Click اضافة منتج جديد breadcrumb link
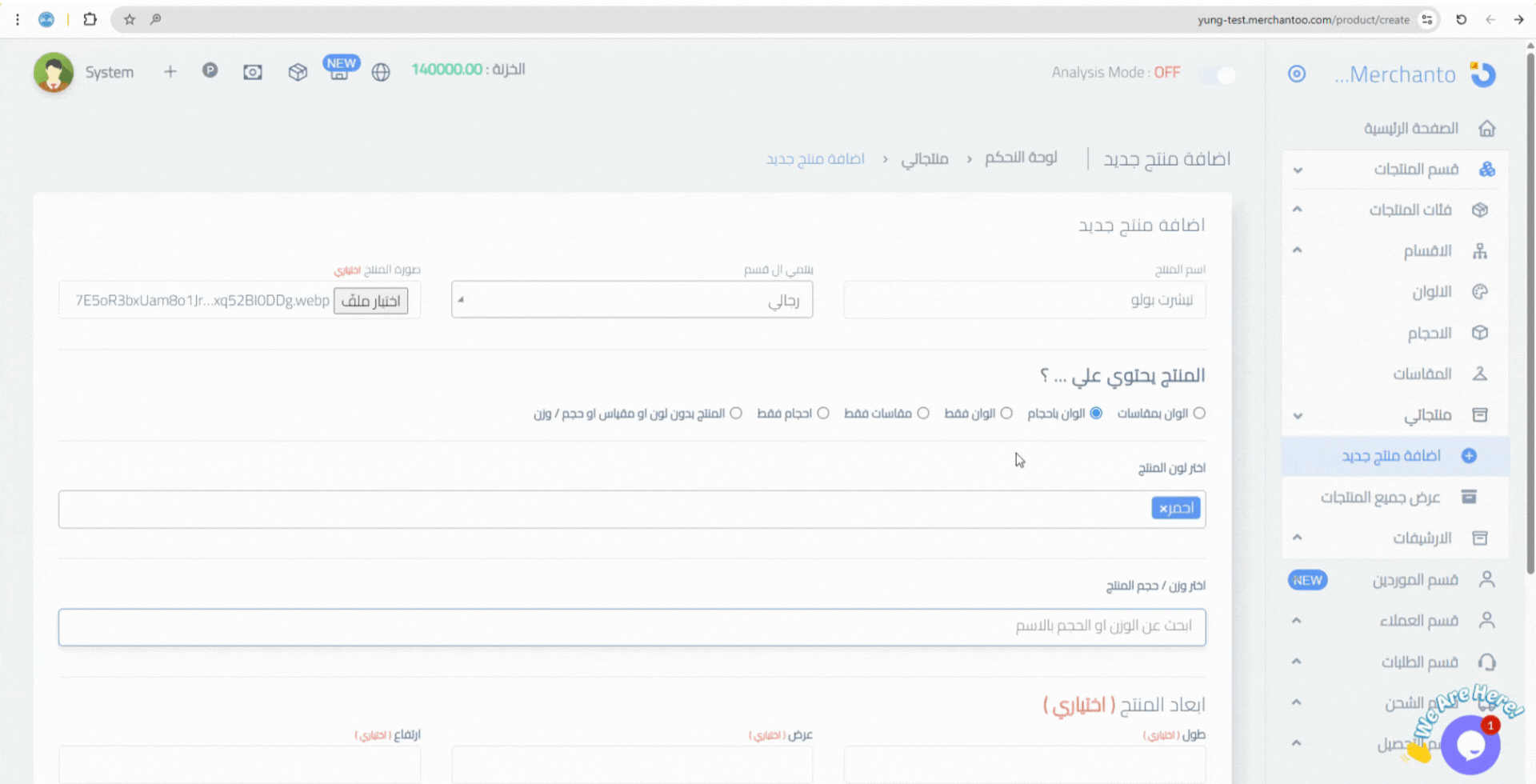The height and width of the screenshot is (784, 1536). (x=815, y=159)
